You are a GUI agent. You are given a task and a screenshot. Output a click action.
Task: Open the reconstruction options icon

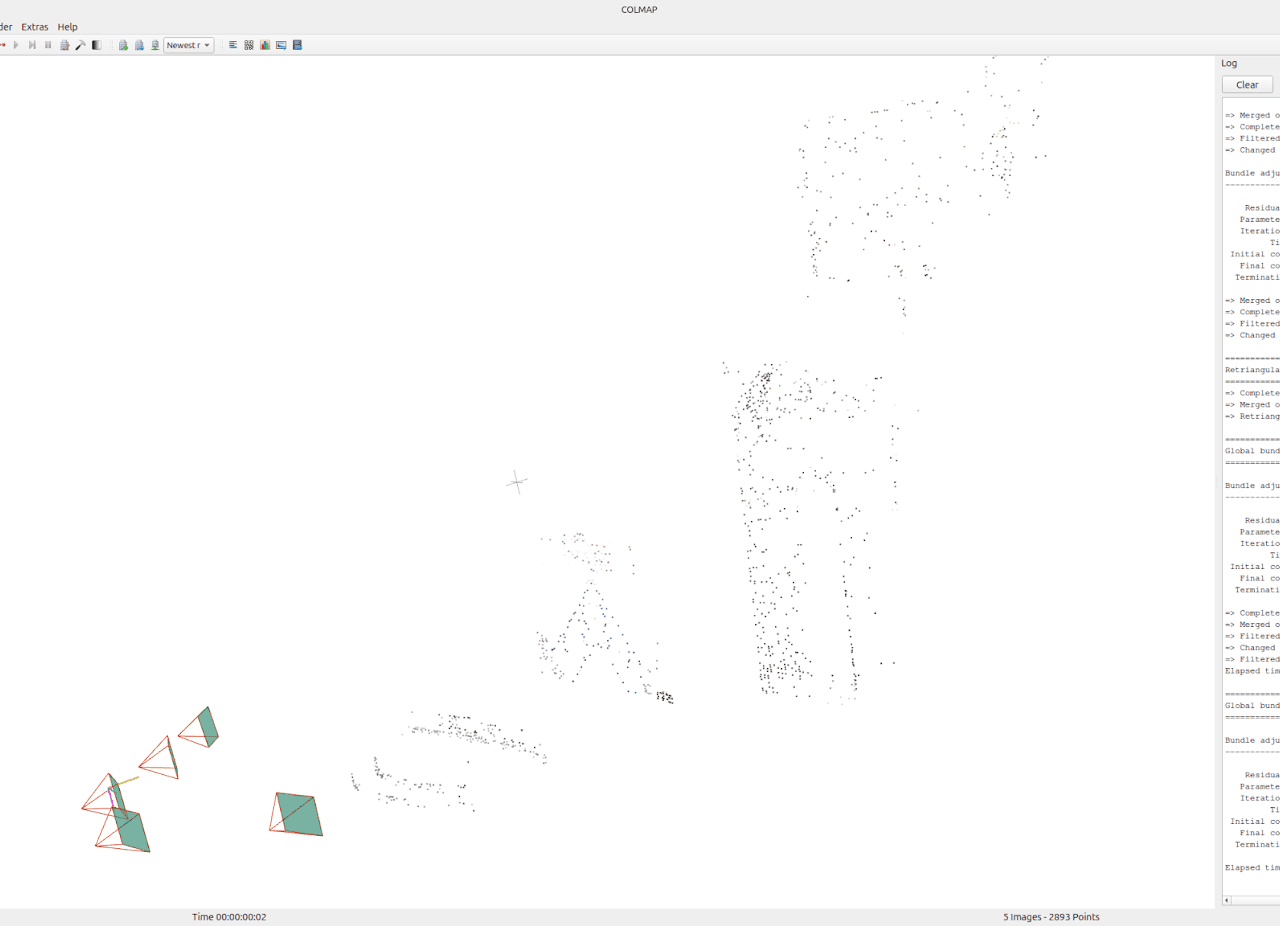(64, 45)
